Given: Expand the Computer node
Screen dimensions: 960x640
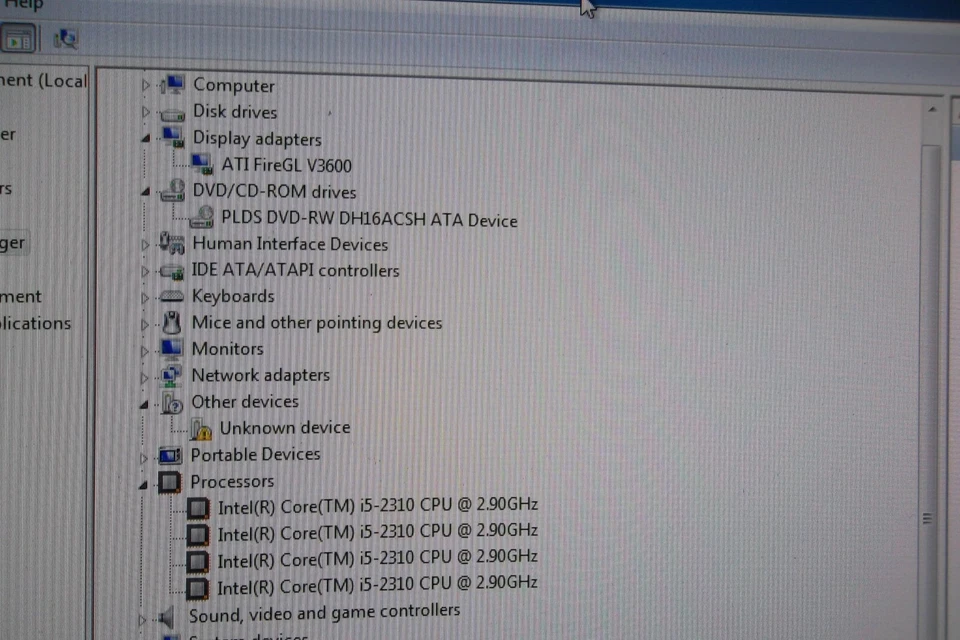Looking at the screenshot, I should coord(145,86).
